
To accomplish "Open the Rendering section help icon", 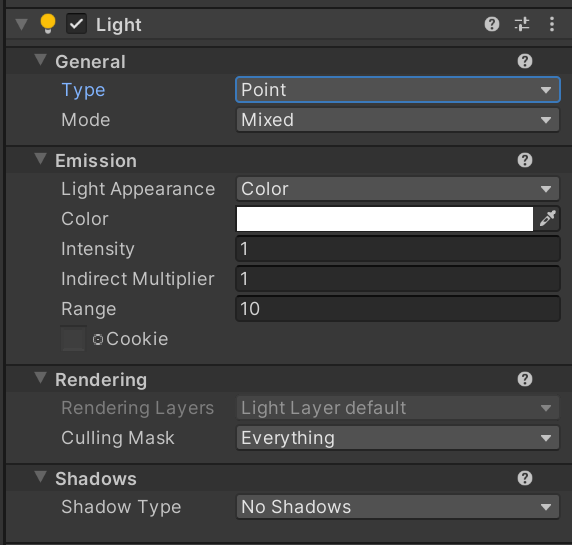I will [525, 379].
